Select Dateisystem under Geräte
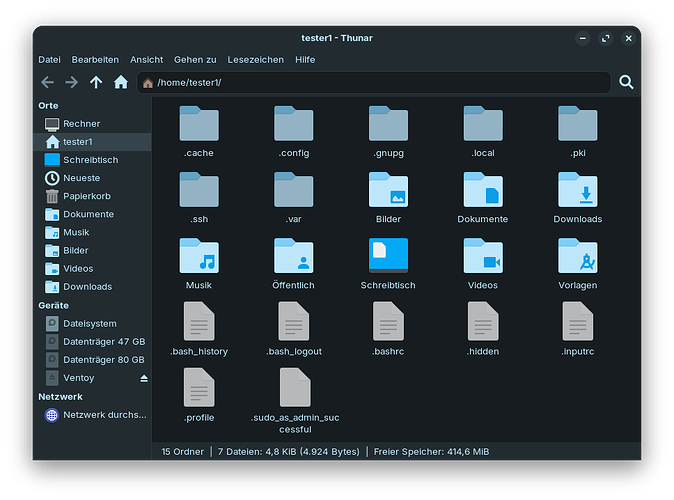This screenshot has height=500, width=674. pyautogui.click(x=89, y=323)
